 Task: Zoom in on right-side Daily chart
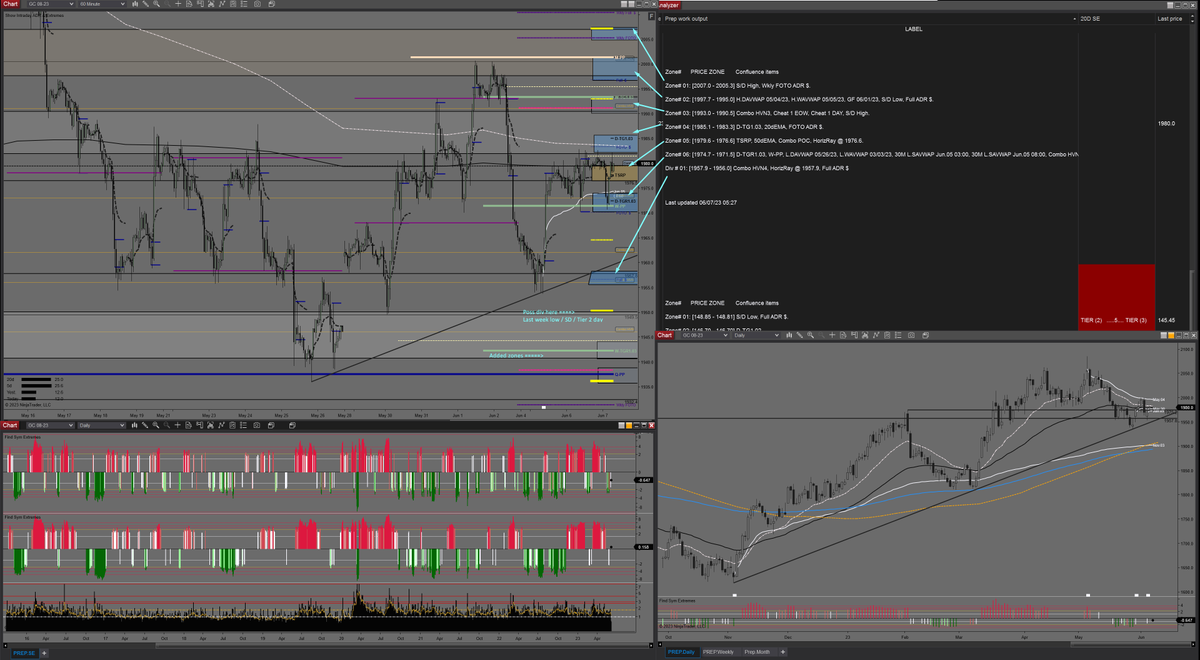811,334
